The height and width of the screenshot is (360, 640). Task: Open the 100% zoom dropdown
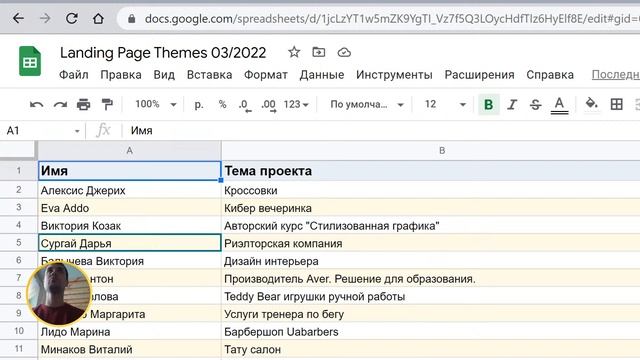tap(156, 104)
